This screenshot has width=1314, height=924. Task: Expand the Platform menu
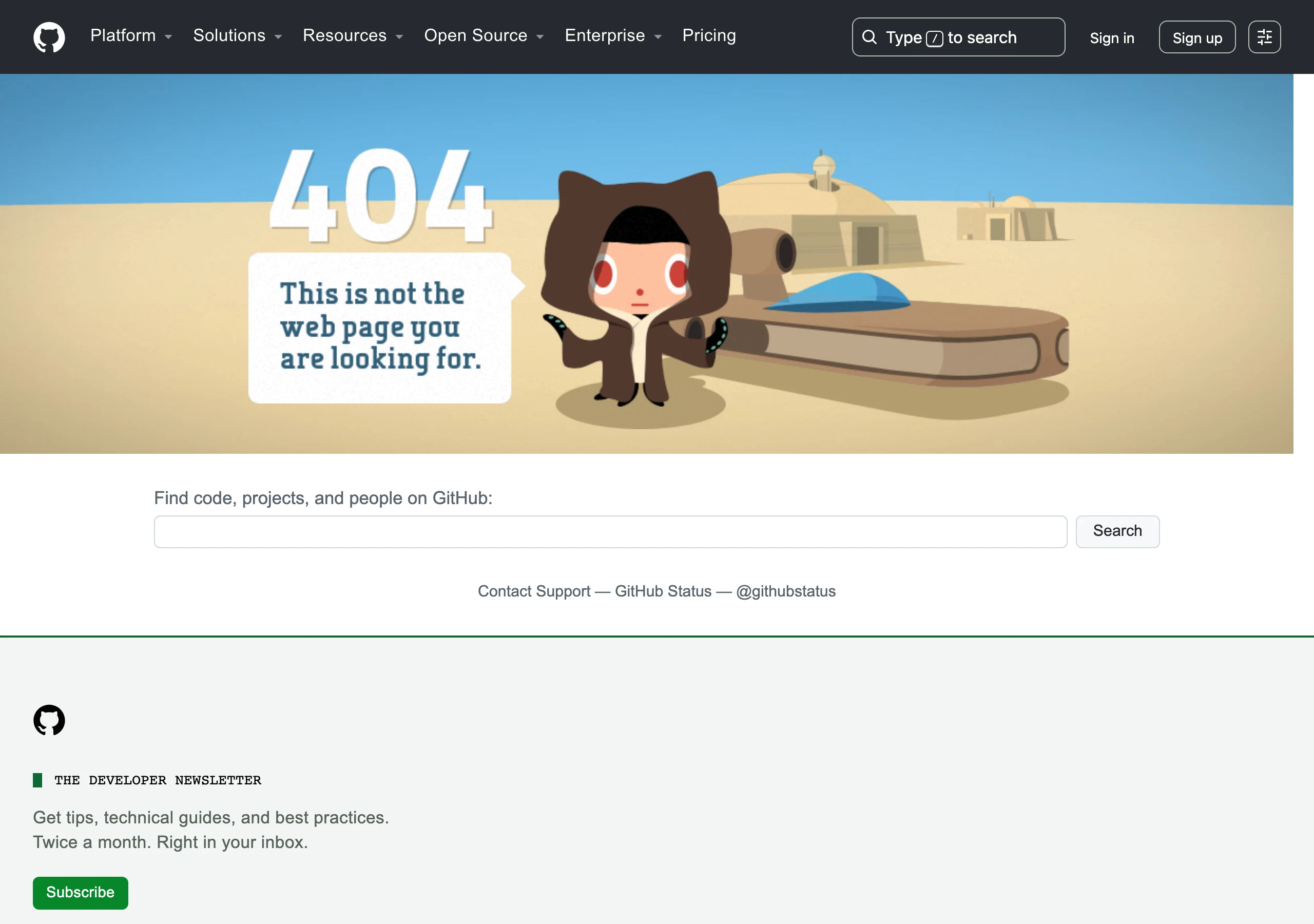(131, 35)
